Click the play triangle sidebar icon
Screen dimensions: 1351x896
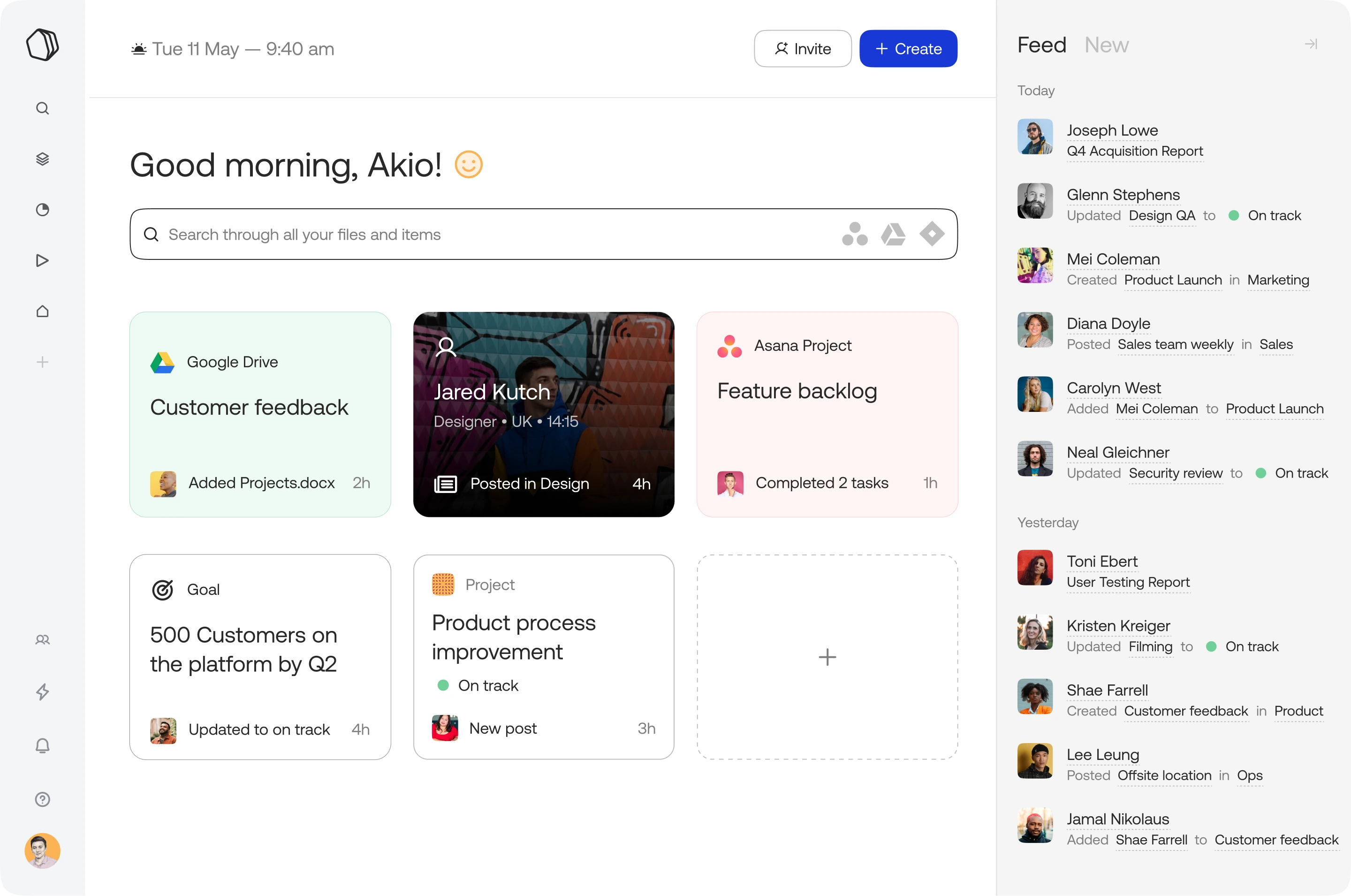[42, 260]
